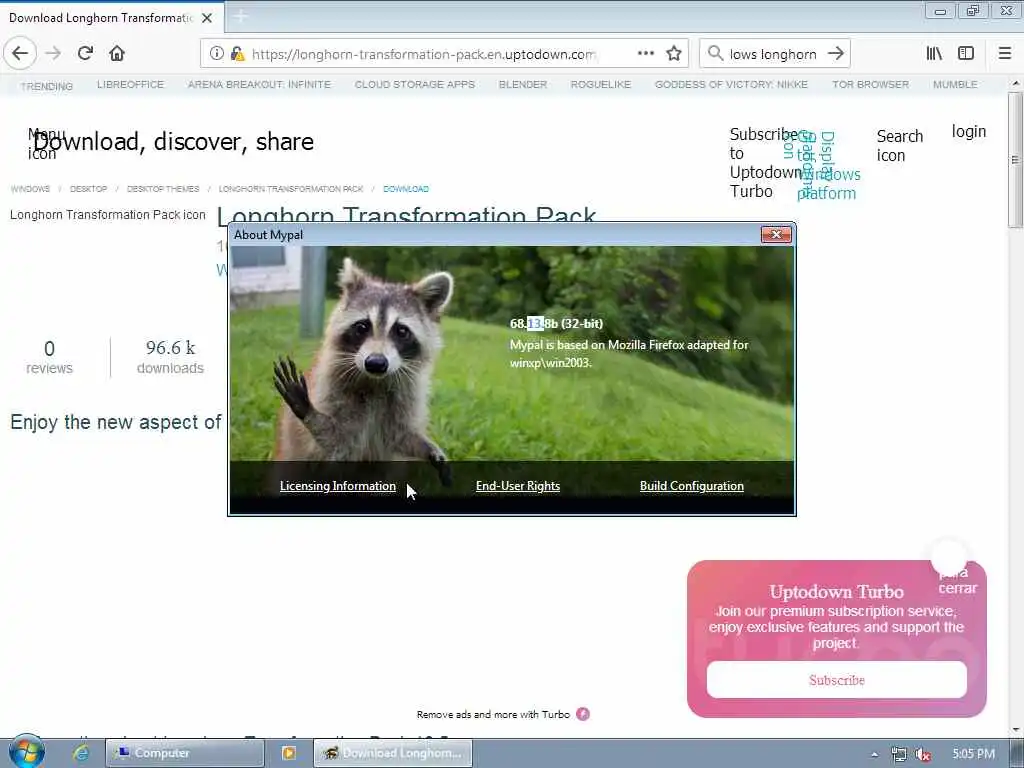Open the Windows Start orb

[26, 752]
